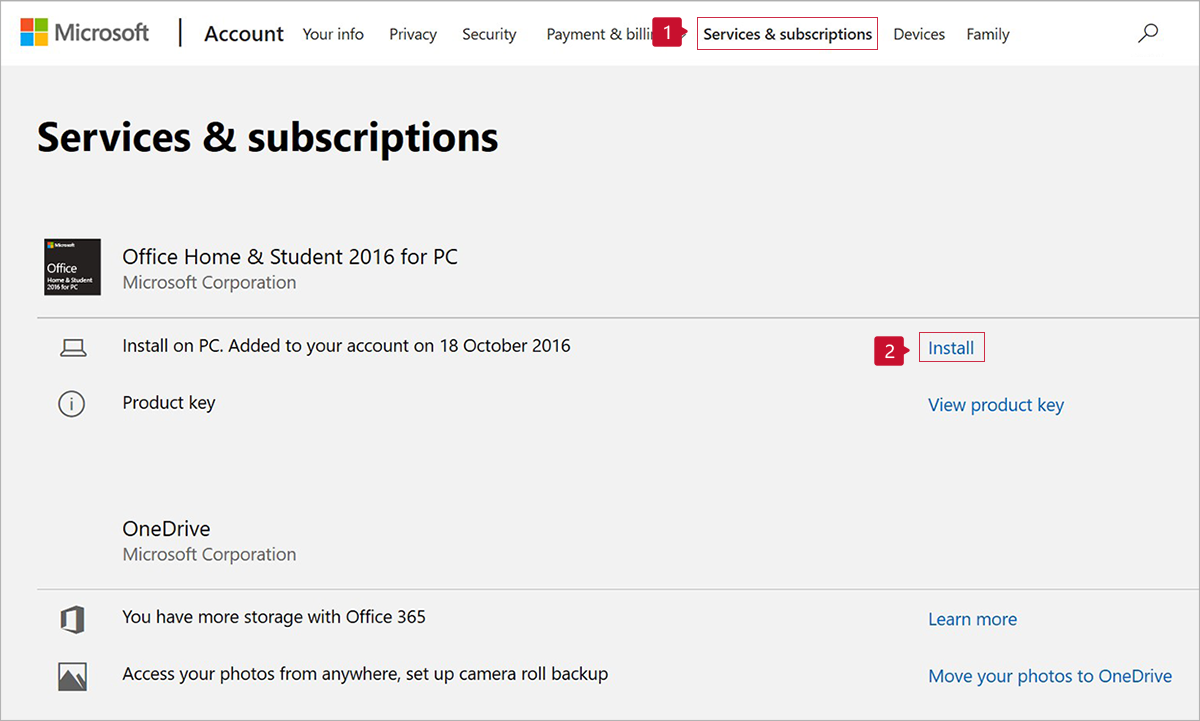This screenshot has width=1200, height=721.
Task: Click the laptop icon beside Install on PC
Action: coord(72,347)
